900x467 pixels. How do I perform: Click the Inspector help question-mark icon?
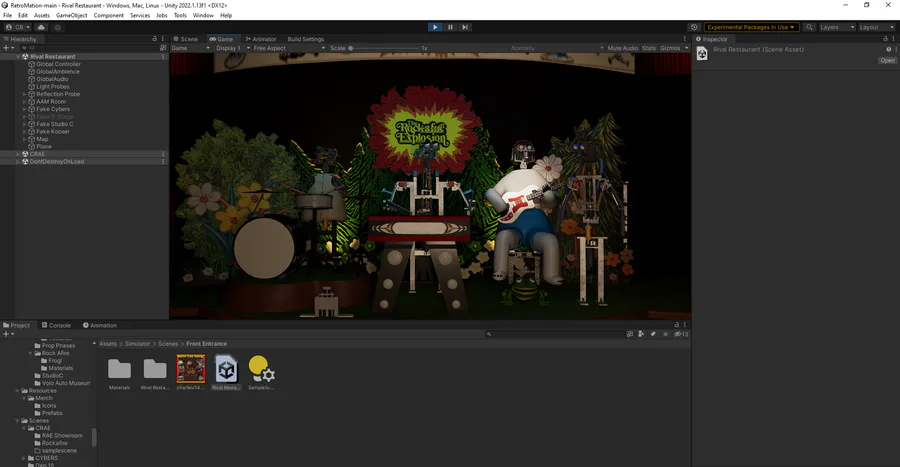tap(889, 49)
